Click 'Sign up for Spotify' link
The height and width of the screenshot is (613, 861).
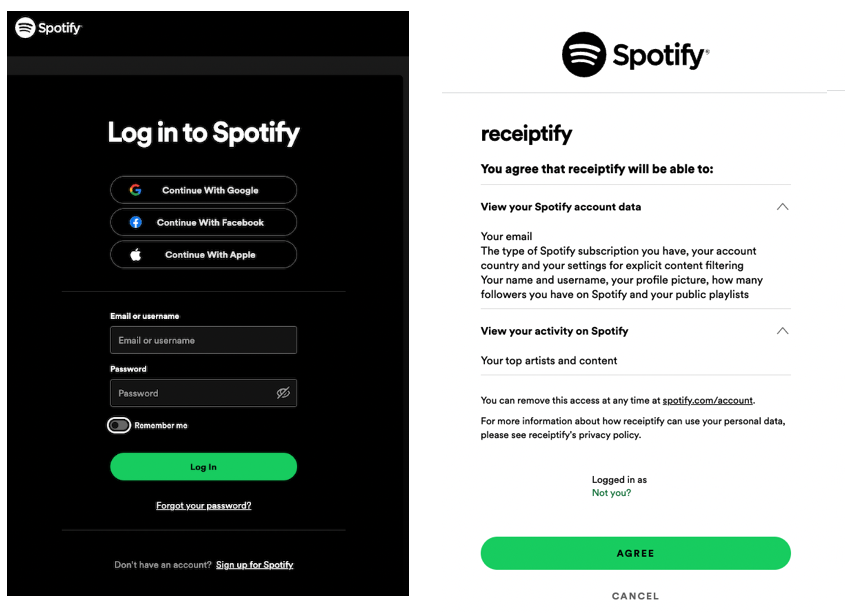point(254,564)
